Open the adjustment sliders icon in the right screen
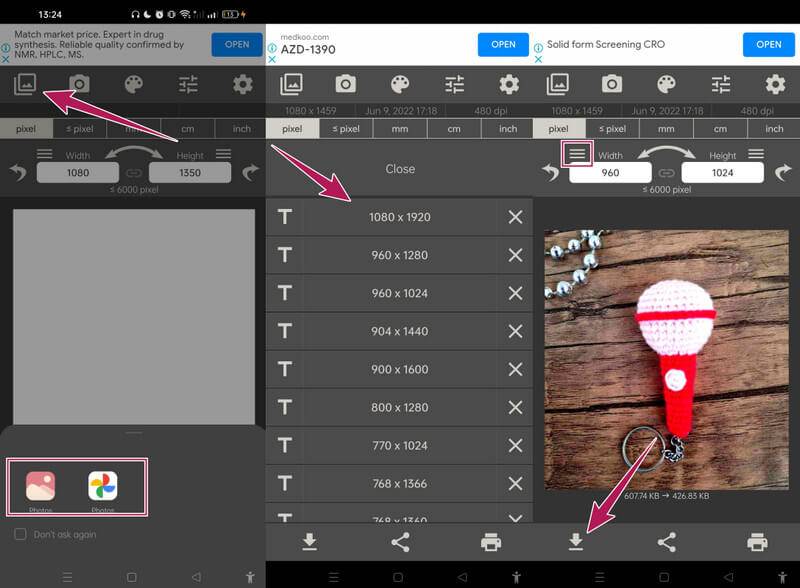Viewport: 800px width, 588px height. 721,84
